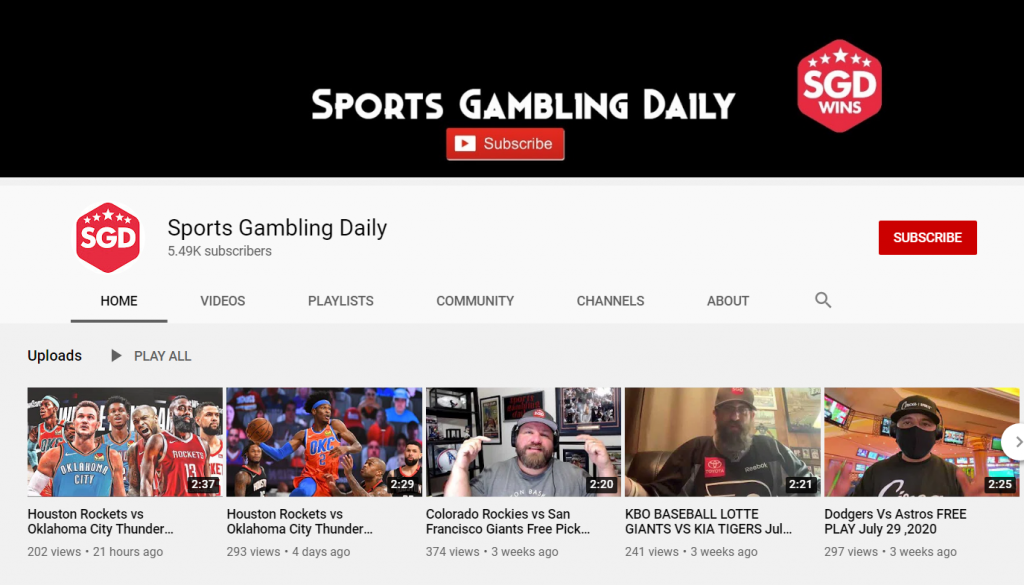Screen dimensions: 1024x585
Task: Click the red SUBSCRIBE channel button
Action: [927, 238]
